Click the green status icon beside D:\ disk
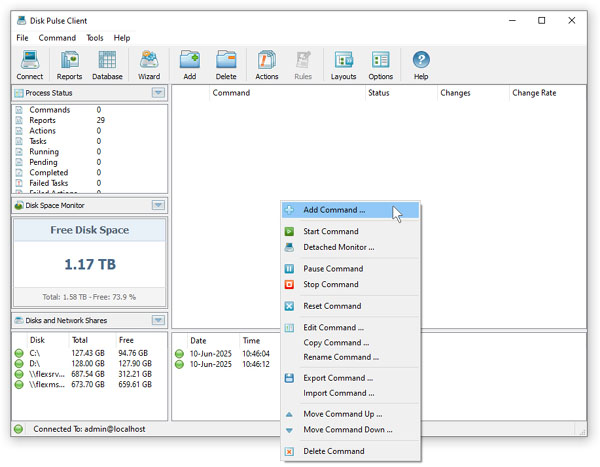This screenshot has height=467, width=600. (19, 363)
